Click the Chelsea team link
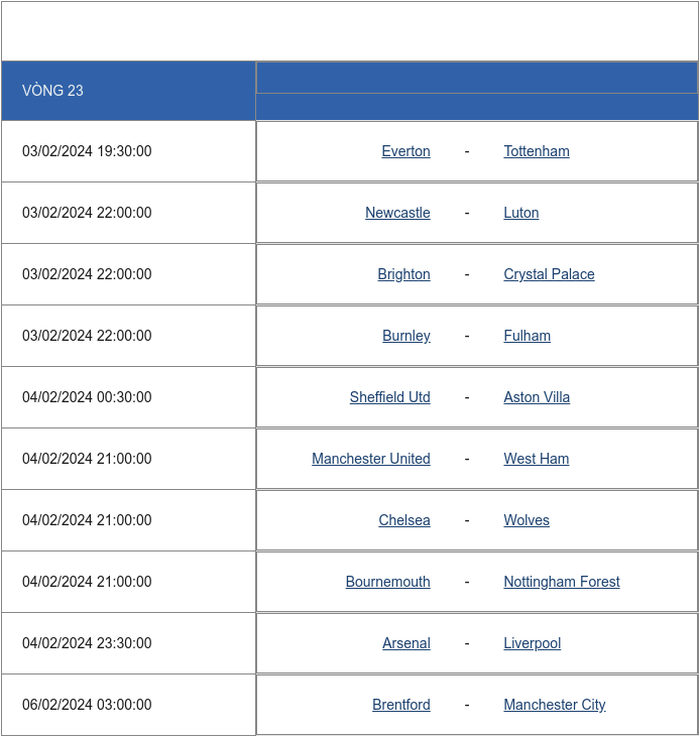The height and width of the screenshot is (737, 700). coord(404,520)
